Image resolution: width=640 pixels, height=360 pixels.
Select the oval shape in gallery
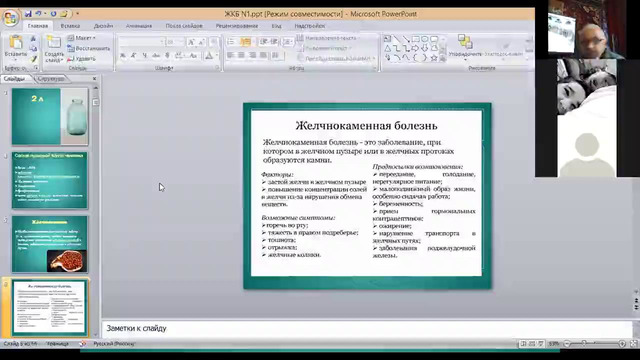pyautogui.click(x=425, y=39)
